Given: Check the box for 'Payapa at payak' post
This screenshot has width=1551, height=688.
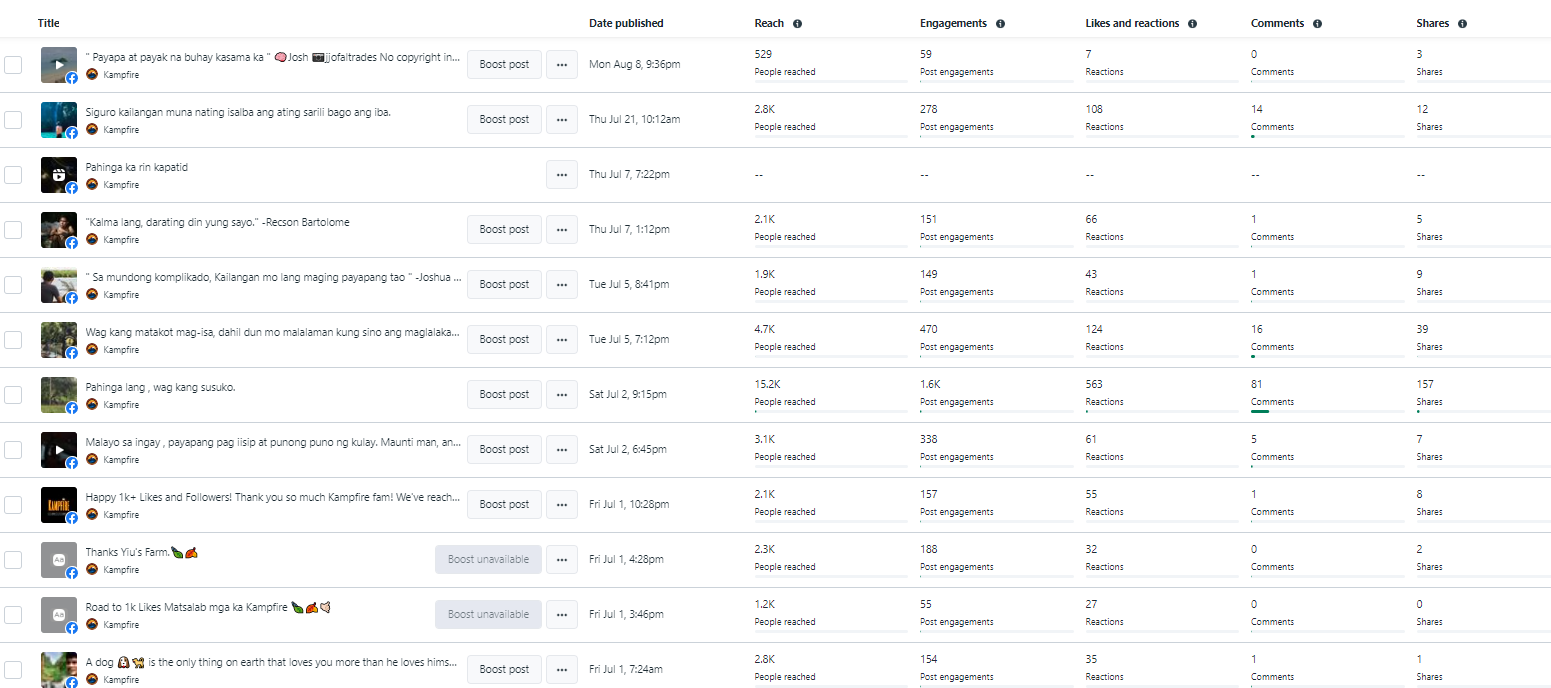Looking at the screenshot, I should pyautogui.click(x=13, y=64).
